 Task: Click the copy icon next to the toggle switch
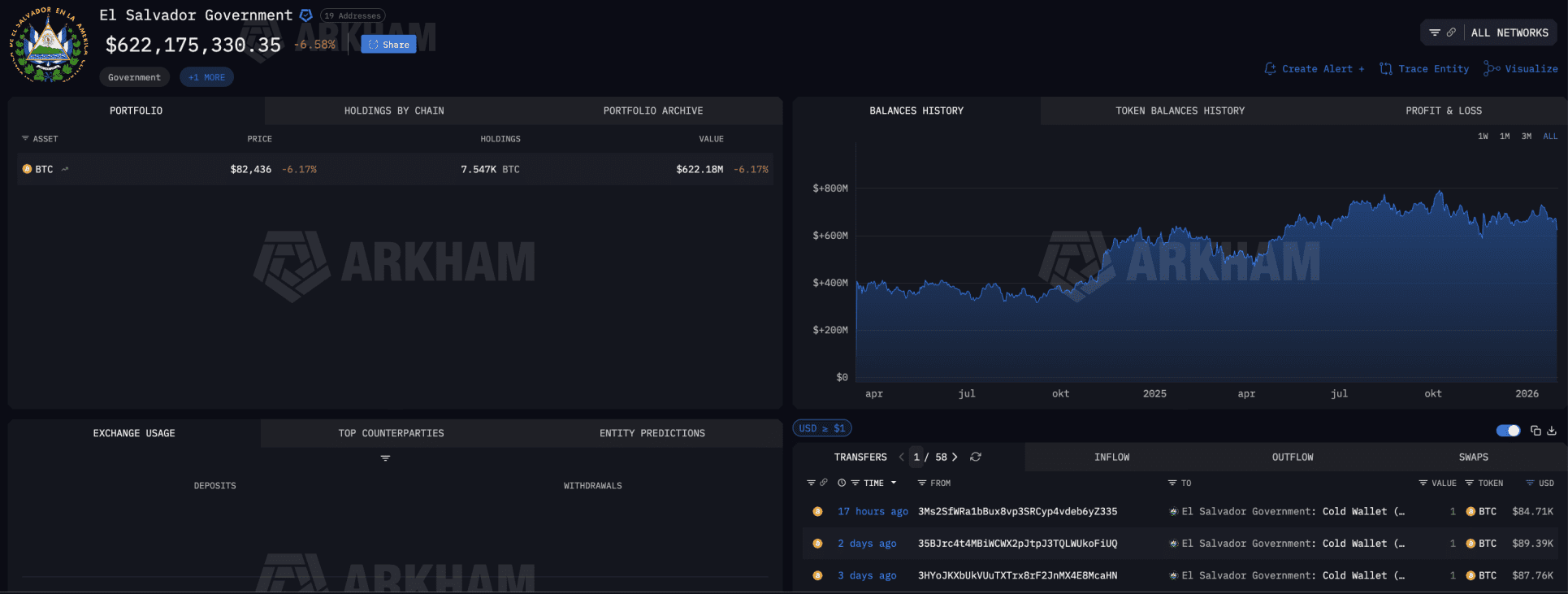pyautogui.click(x=1536, y=431)
